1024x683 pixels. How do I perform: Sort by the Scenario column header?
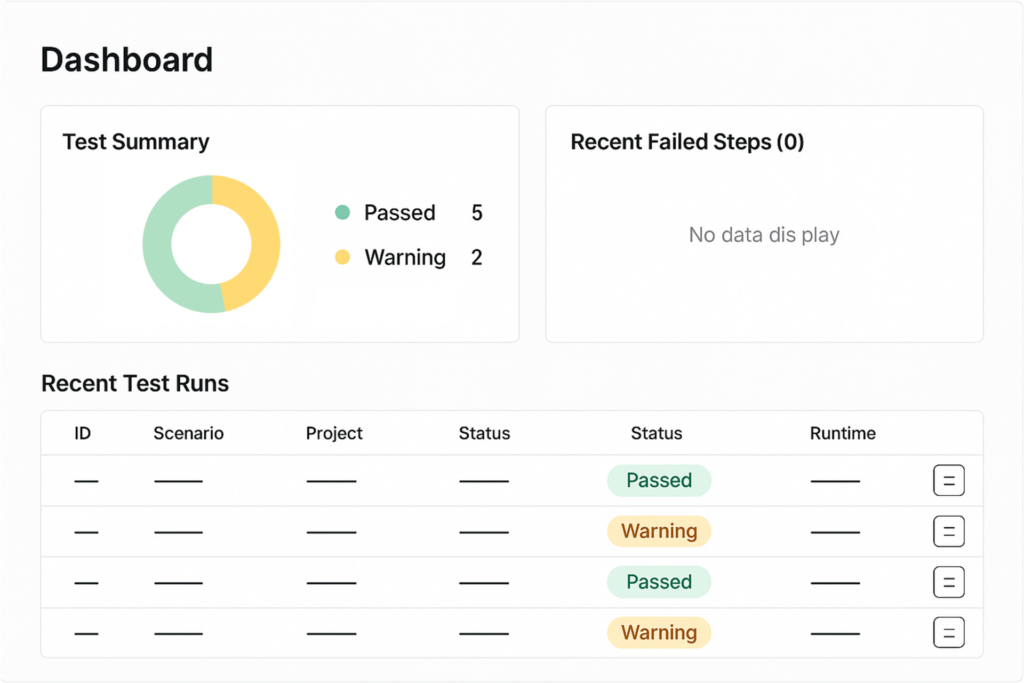point(189,434)
